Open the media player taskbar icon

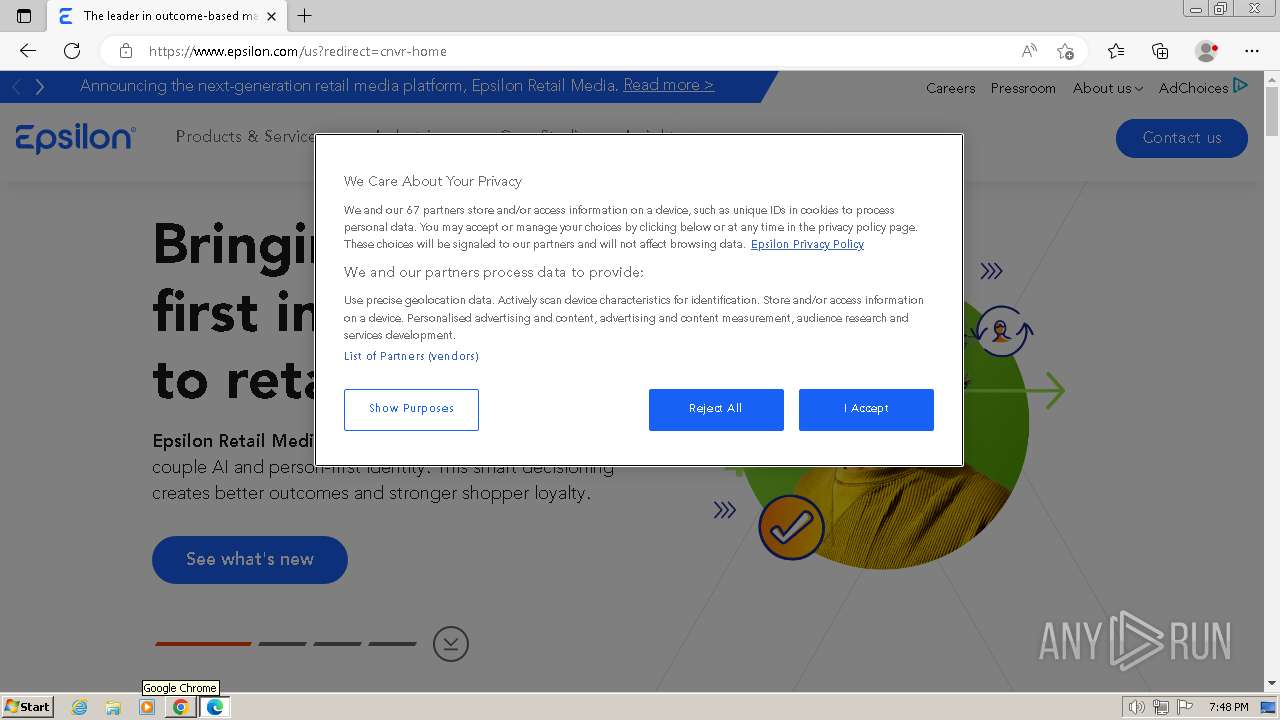(x=147, y=707)
